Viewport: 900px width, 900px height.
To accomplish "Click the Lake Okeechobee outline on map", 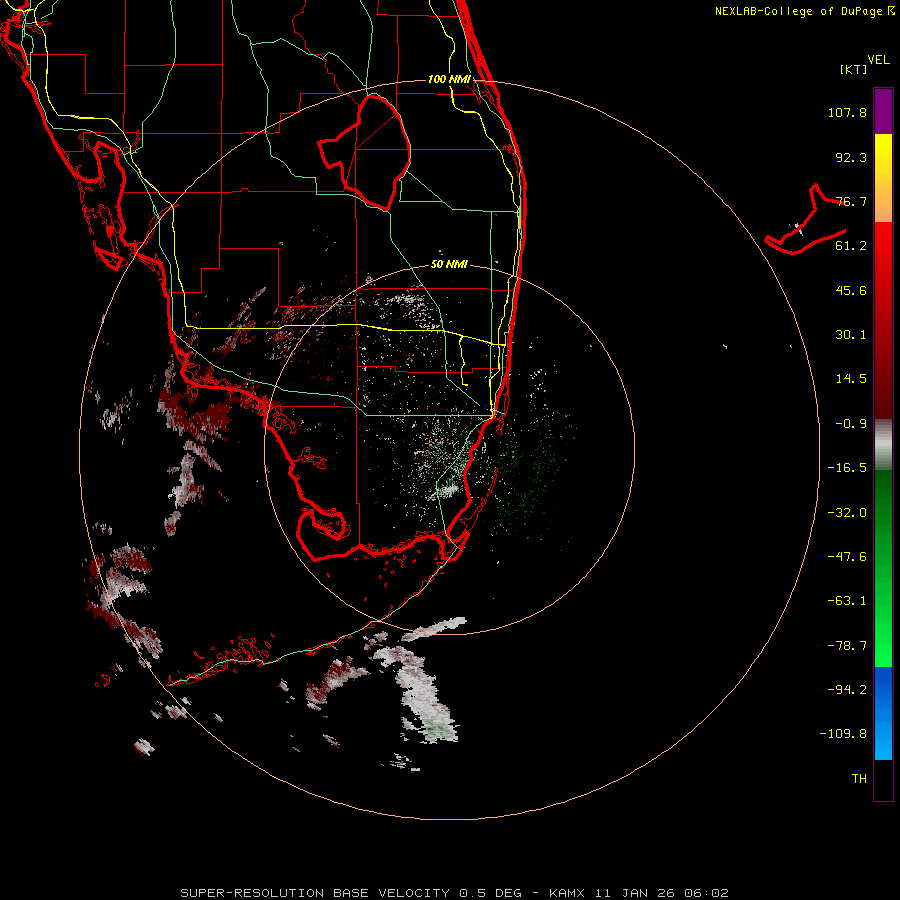I will tap(365, 152).
